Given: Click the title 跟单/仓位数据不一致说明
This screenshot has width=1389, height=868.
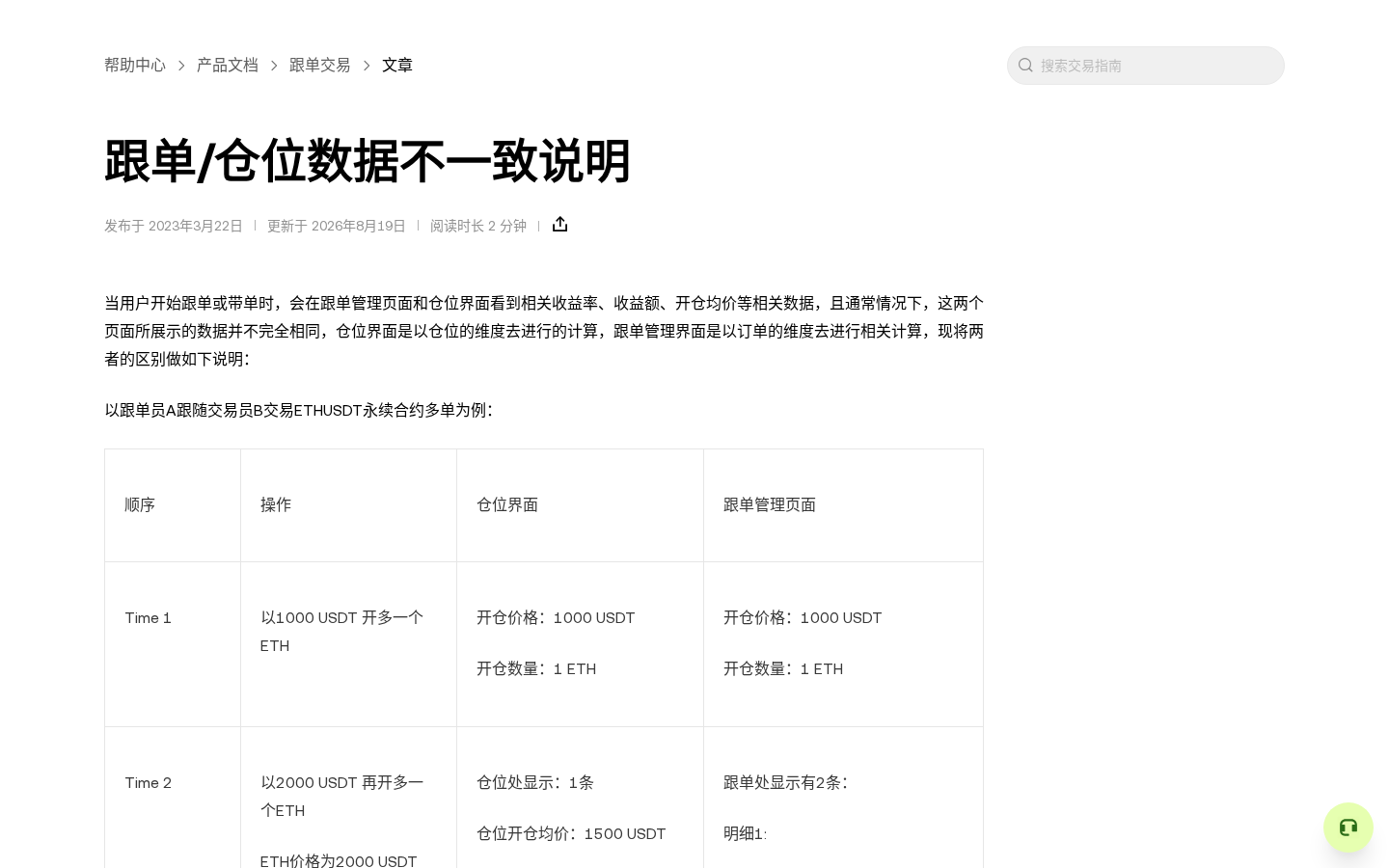Looking at the screenshot, I should (368, 161).
